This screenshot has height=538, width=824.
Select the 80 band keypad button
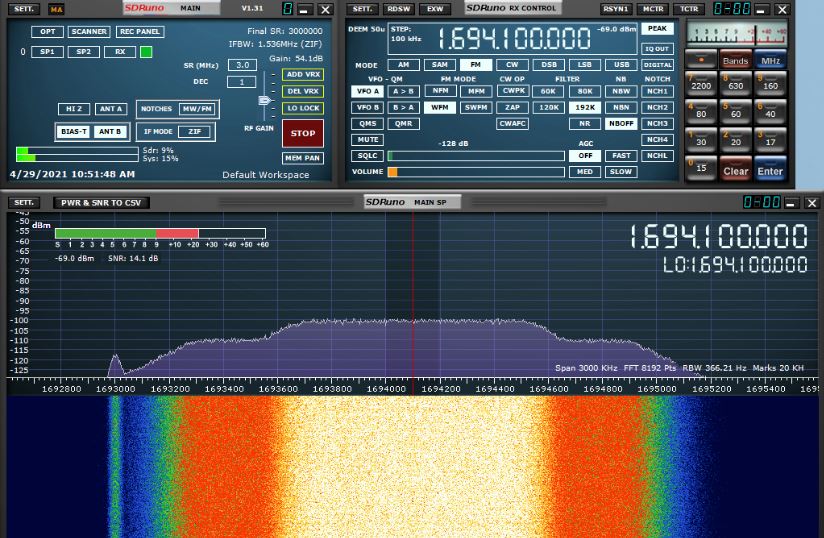click(701, 112)
